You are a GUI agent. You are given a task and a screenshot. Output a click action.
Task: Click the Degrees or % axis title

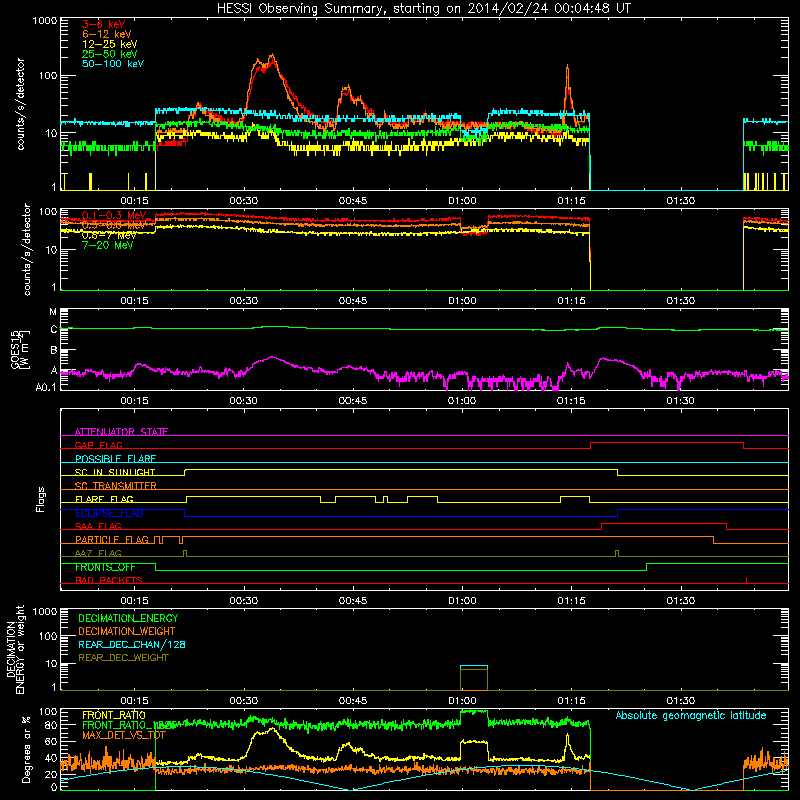pyautogui.click(x=26, y=749)
